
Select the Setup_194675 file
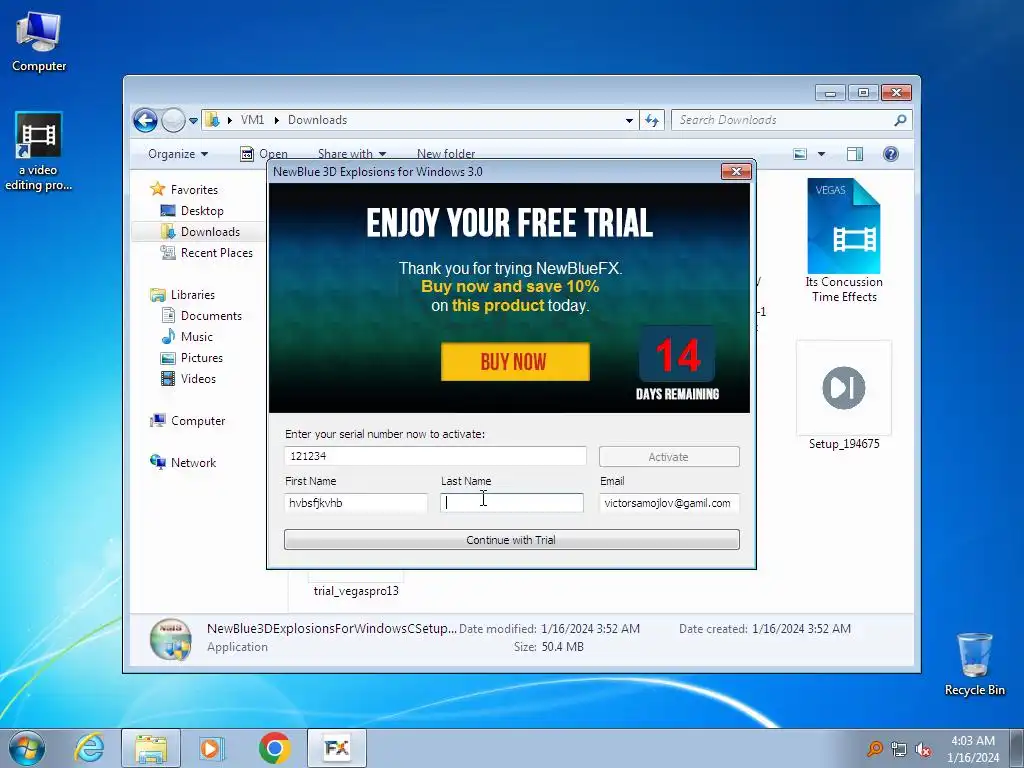pyautogui.click(x=844, y=396)
